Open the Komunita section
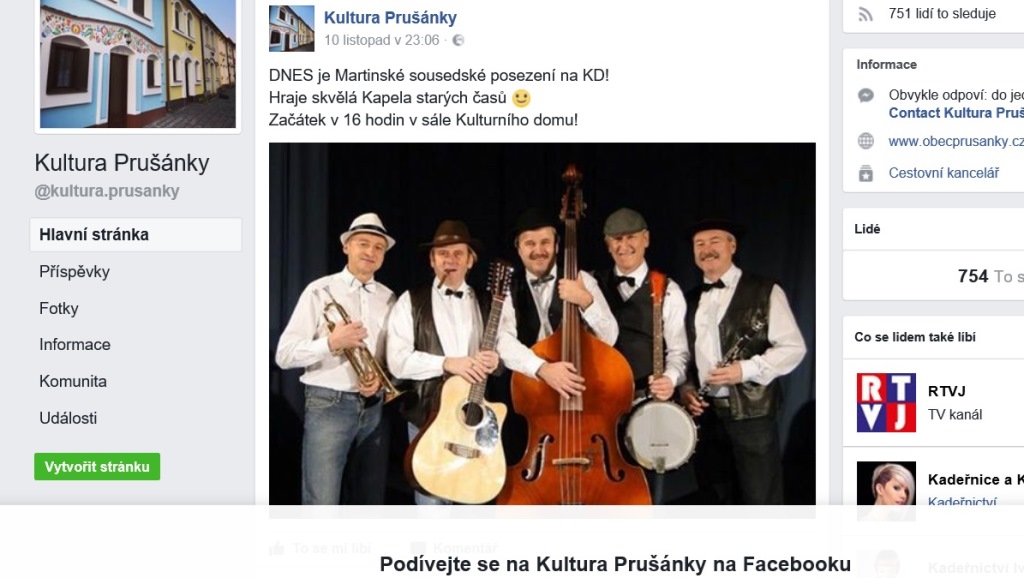This screenshot has height=578, width=1024. 73,381
